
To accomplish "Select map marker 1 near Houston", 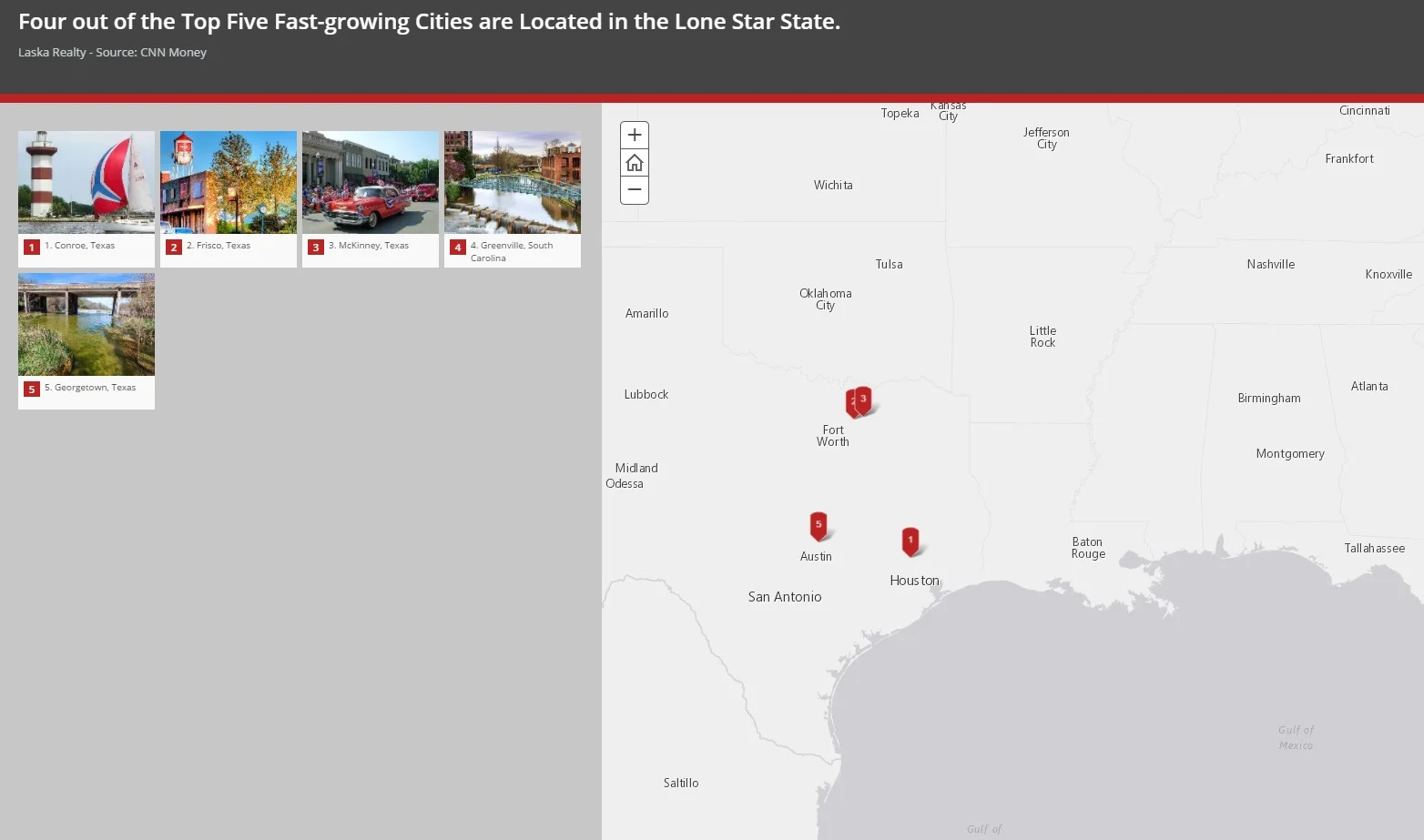I will tap(910, 541).
